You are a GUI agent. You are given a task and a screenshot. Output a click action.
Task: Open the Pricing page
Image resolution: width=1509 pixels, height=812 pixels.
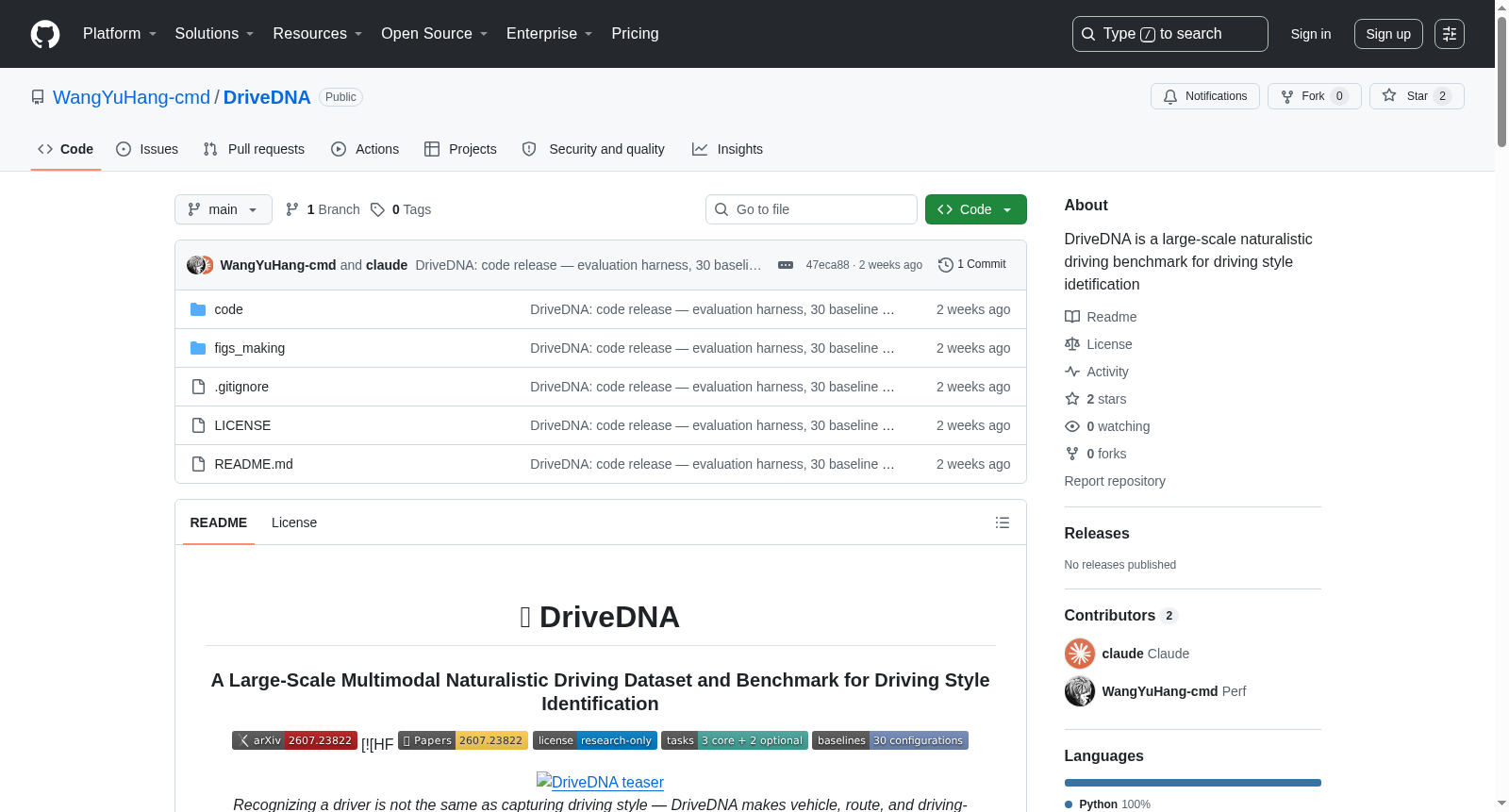(x=635, y=34)
